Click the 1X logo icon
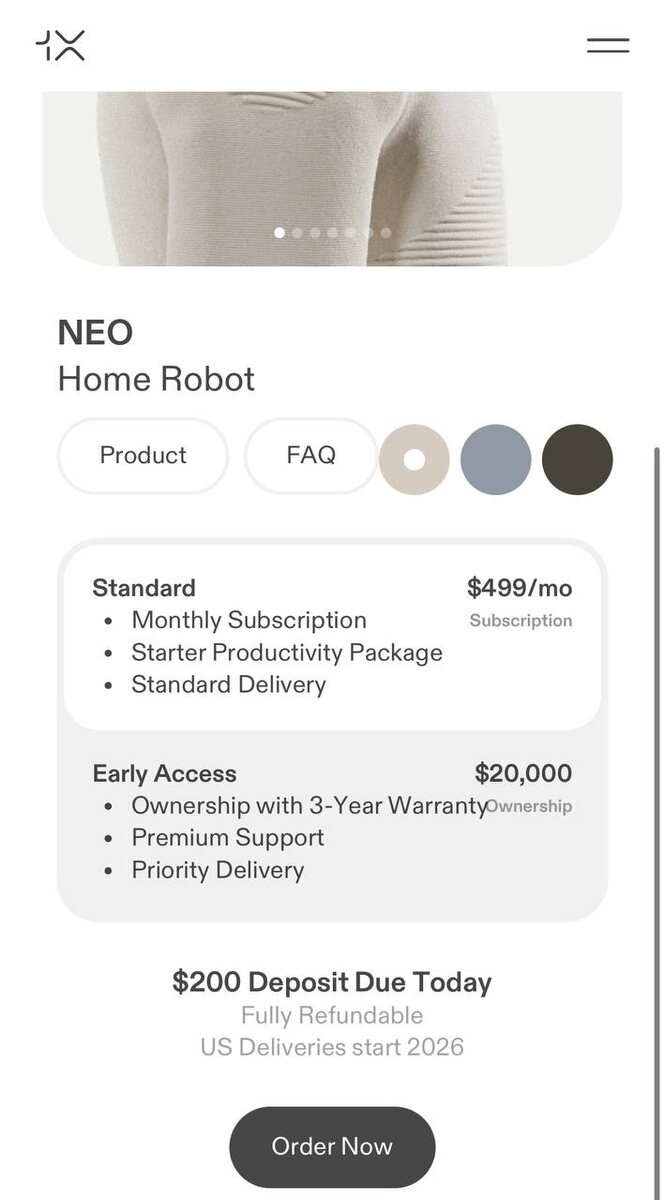Screen dimensions: 665x1200 click(x=60, y=45)
